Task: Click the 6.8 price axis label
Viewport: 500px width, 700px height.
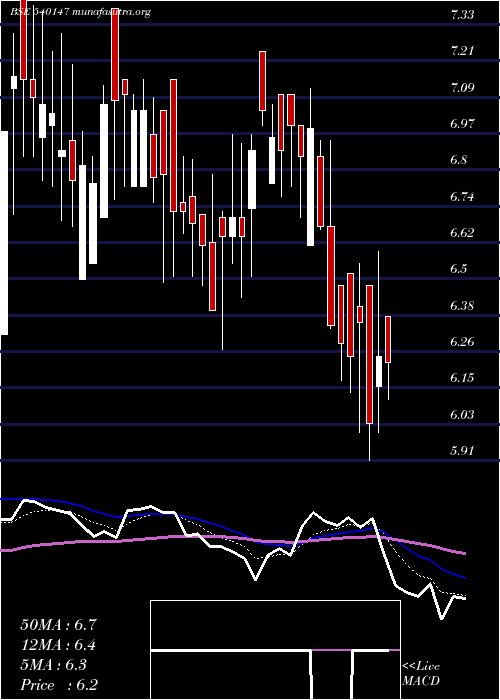Action: tap(458, 160)
